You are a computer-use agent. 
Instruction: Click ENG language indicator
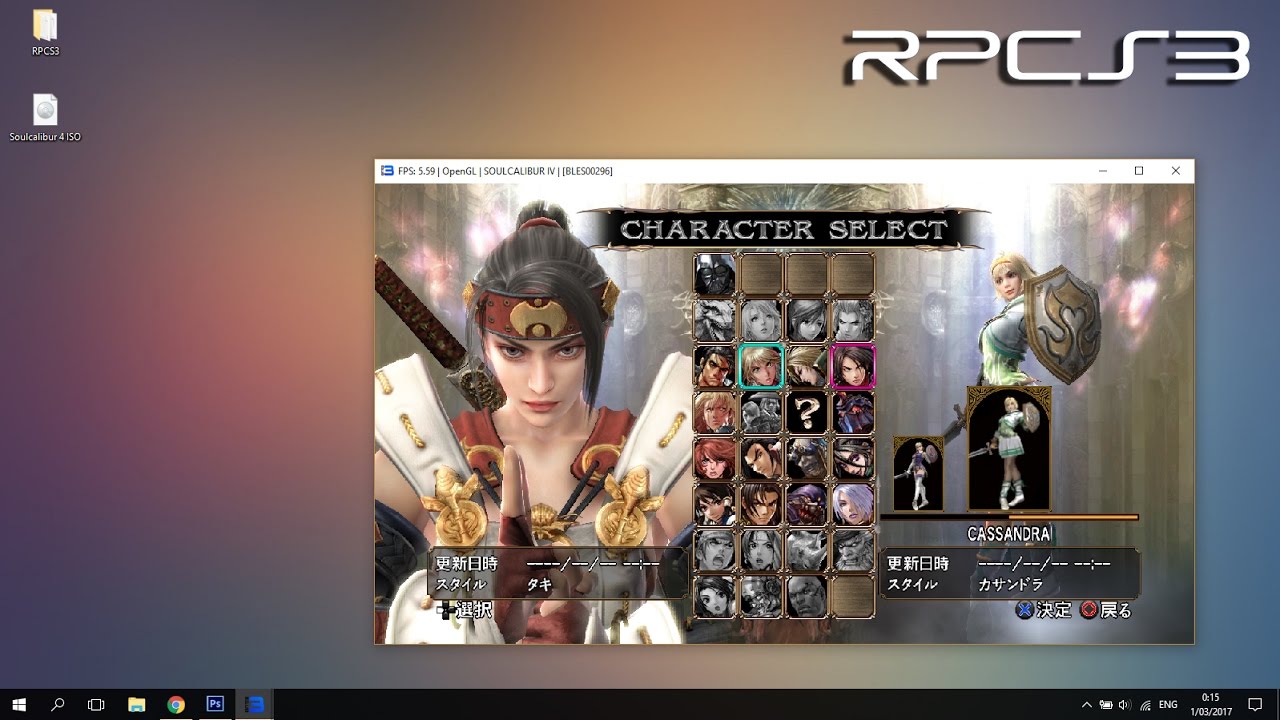click(x=1168, y=704)
